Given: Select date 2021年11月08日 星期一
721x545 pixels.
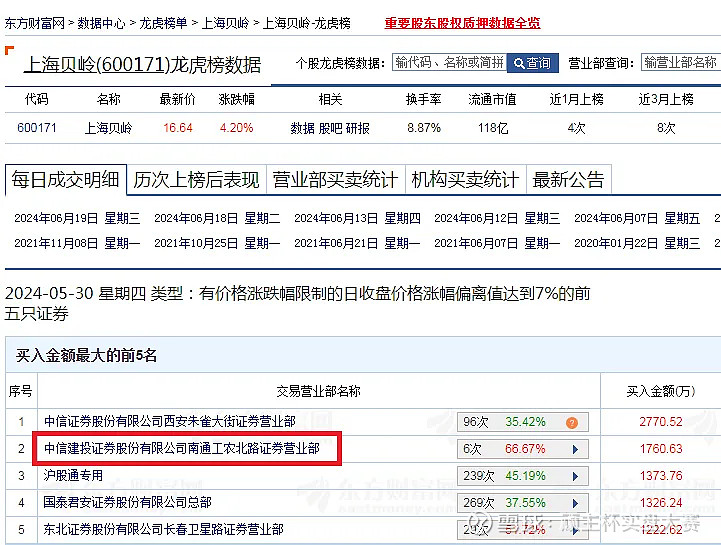Looking at the screenshot, I should coord(77,243).
